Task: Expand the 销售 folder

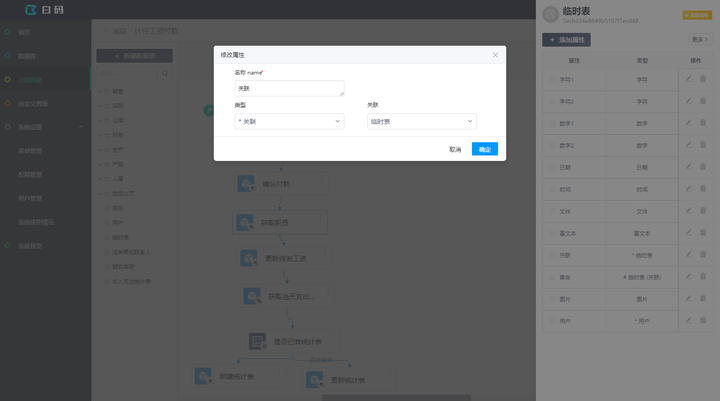Action: [x=100, y=91]
